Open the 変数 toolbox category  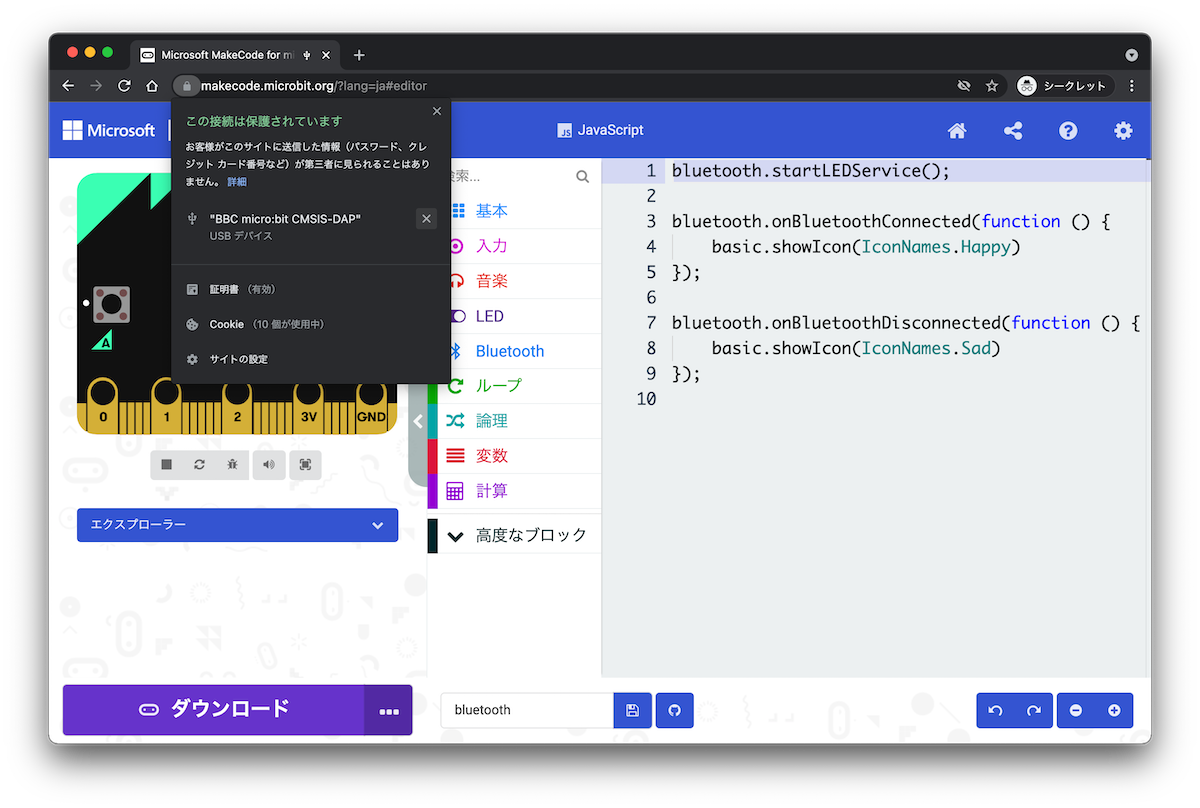click(514, 456)
